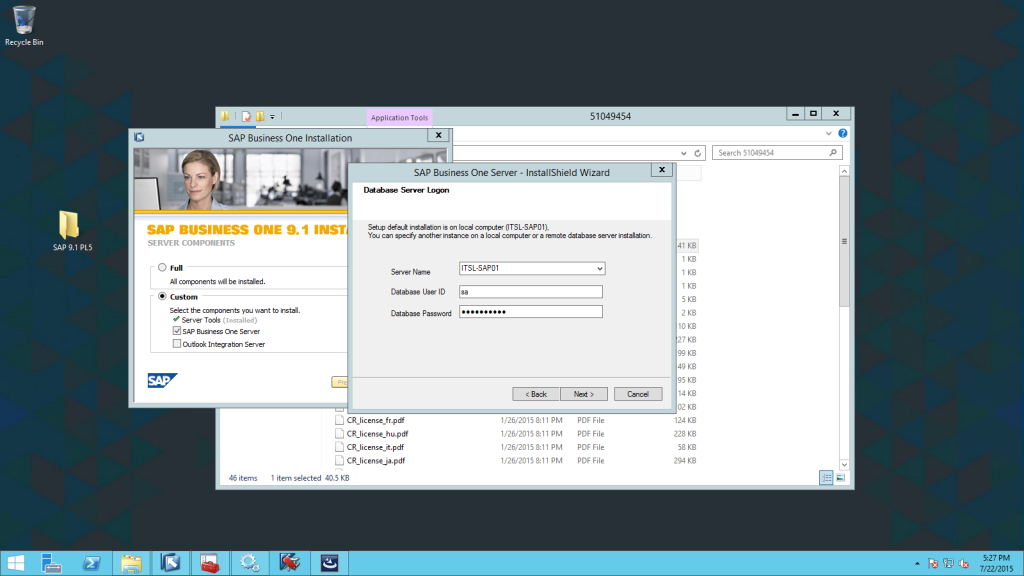Viewport: 1024px width, 576px height.
Task: Click the Database User ID field
Action: [530, 292]
